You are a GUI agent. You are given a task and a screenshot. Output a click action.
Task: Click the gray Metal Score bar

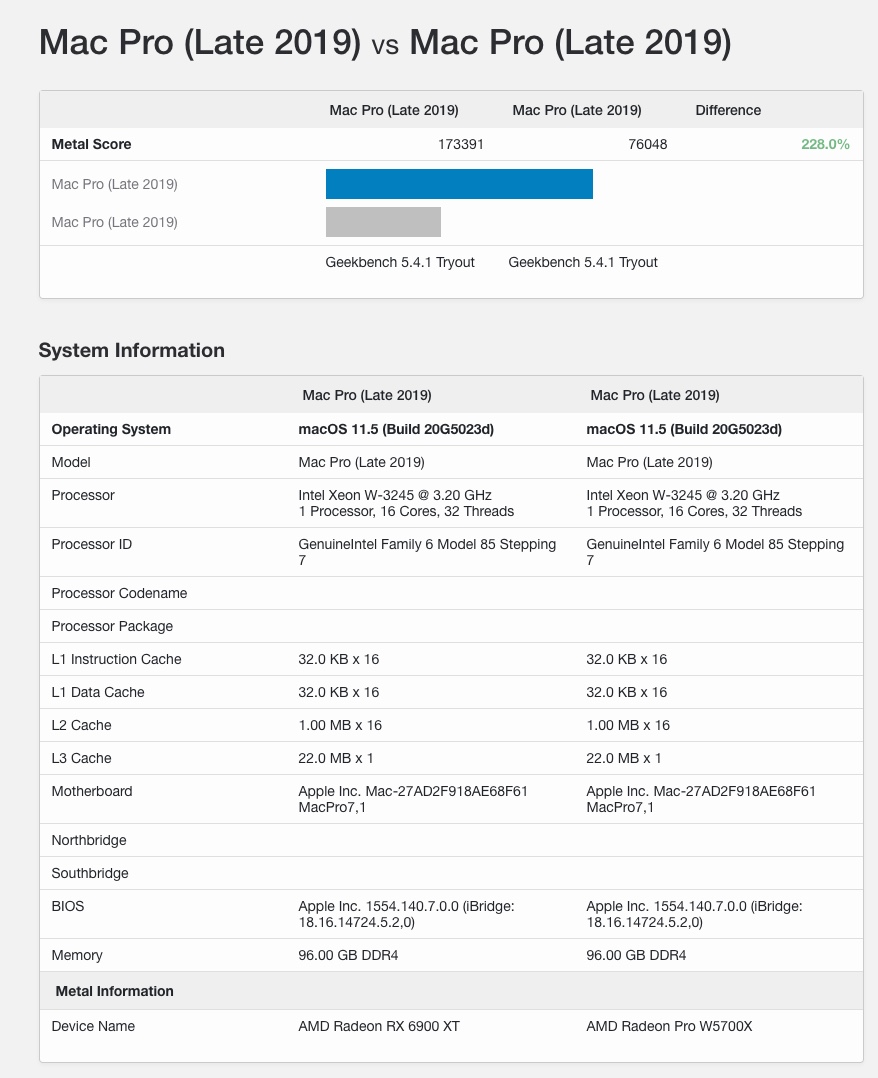[383, 222]
